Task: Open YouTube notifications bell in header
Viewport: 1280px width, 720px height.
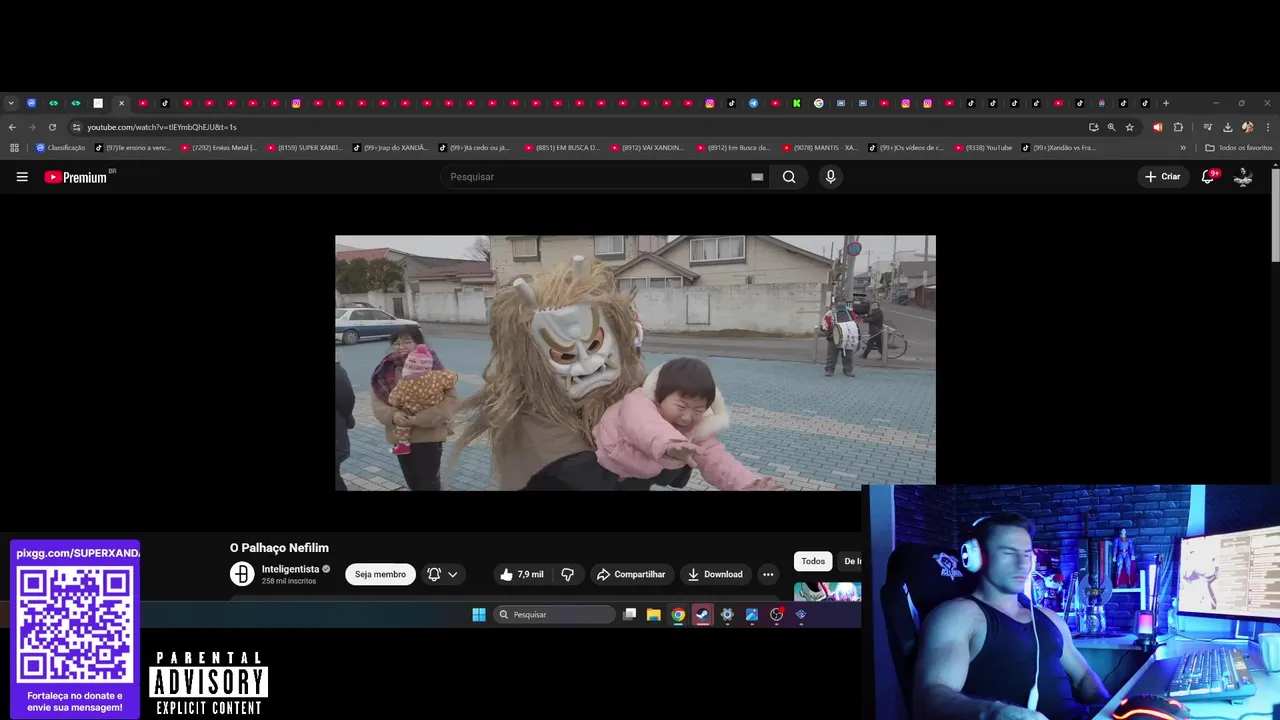Action: [1208, 177]
